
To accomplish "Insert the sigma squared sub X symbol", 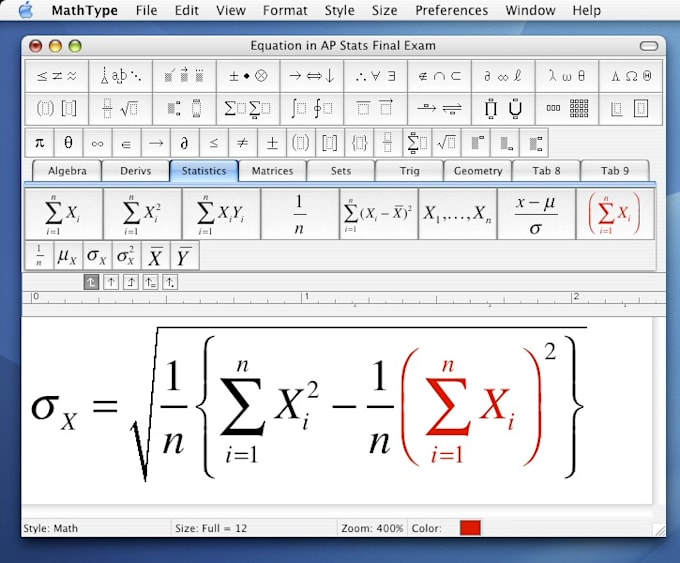I will [126, 256].
